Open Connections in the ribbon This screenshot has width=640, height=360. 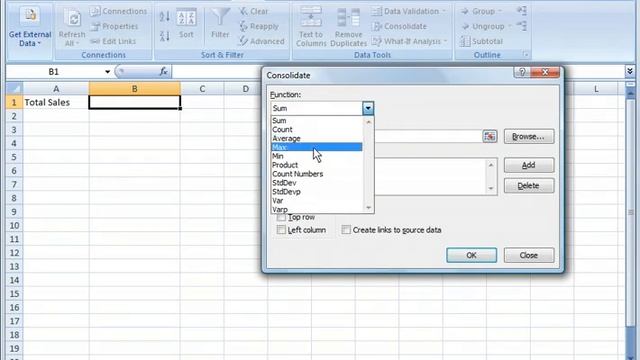click(x=118, y=11)
